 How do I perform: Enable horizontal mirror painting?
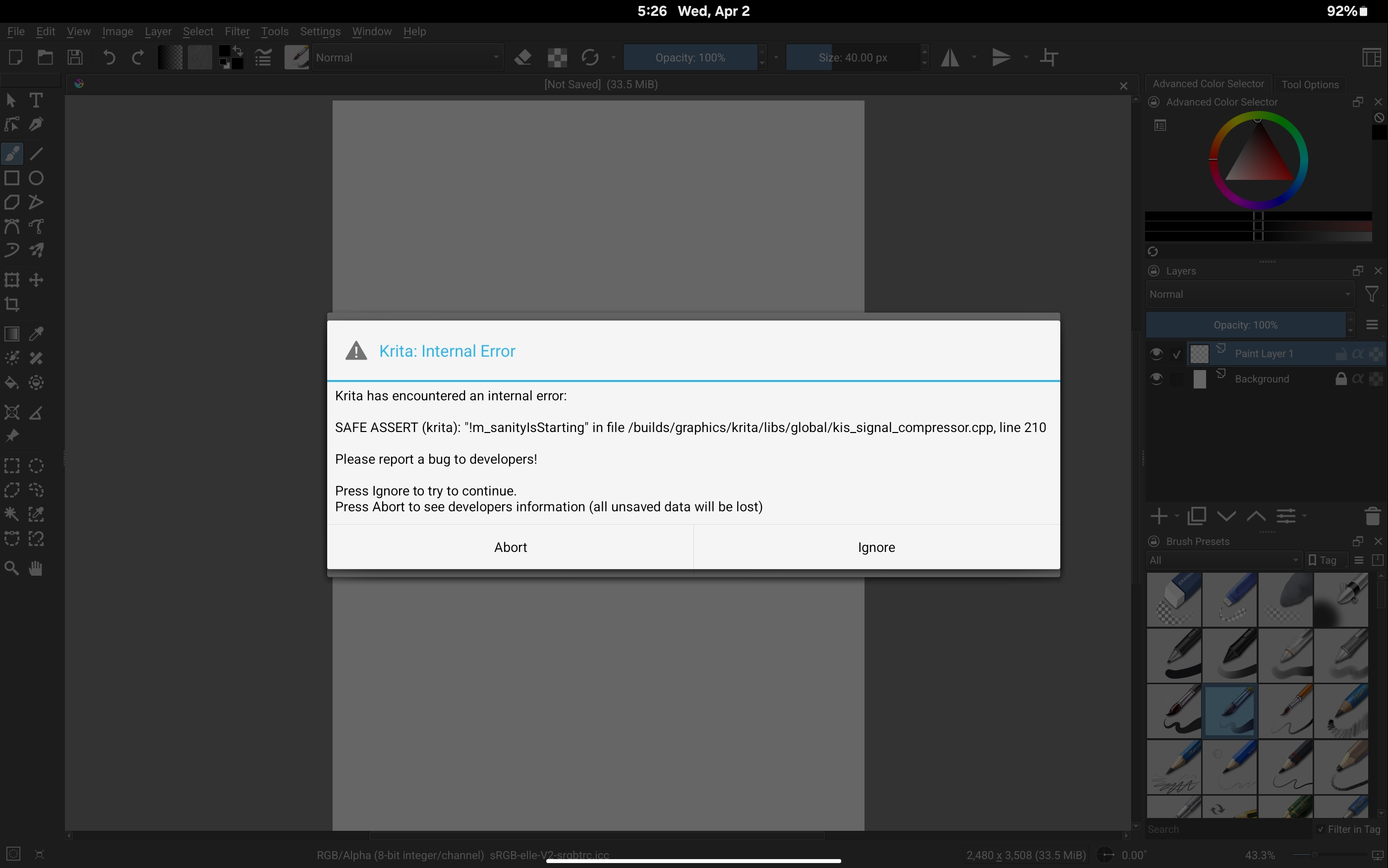pos(950,57)
